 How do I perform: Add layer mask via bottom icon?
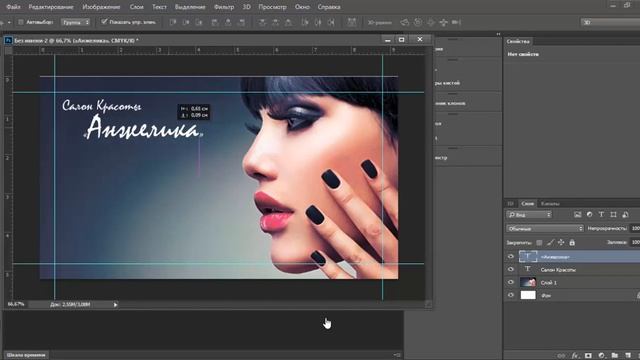click(588, 356)
